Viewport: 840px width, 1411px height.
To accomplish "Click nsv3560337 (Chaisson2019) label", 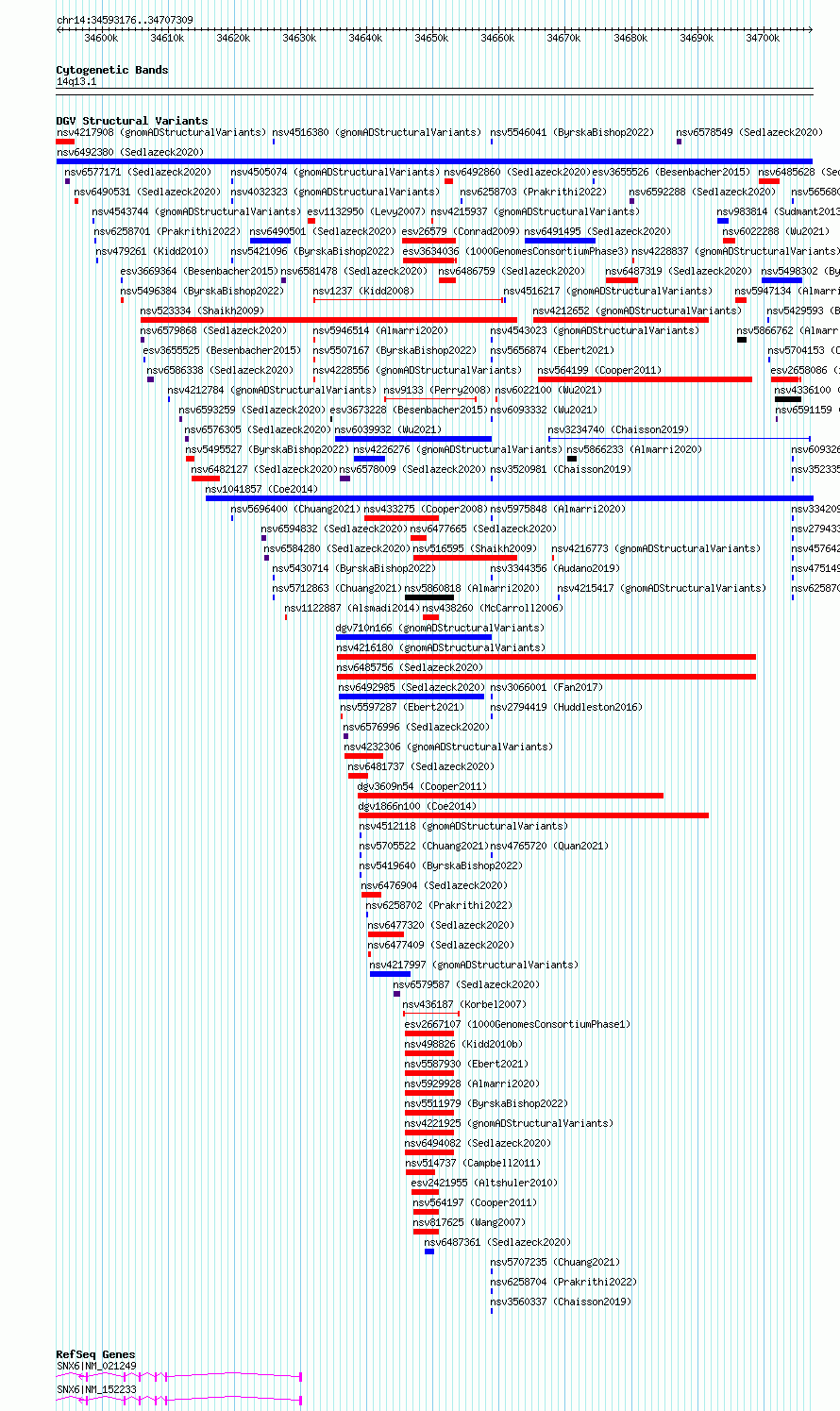I will pos(561,1302).
